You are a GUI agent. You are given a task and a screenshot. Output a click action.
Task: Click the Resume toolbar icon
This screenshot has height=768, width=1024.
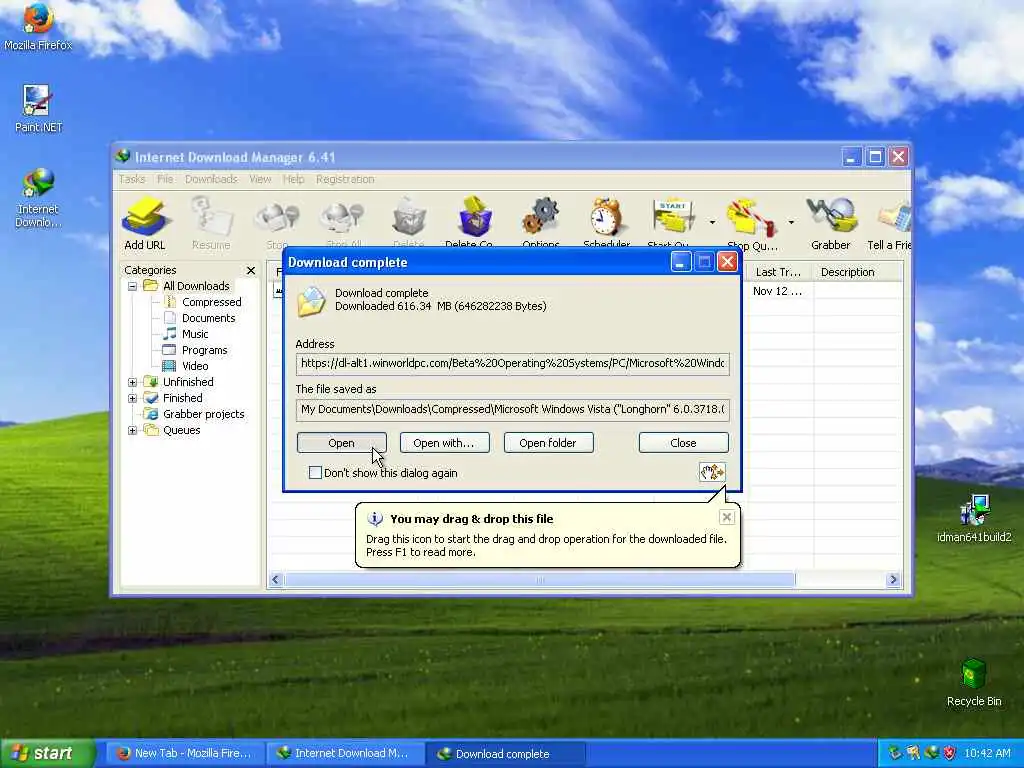coord(211,223)
